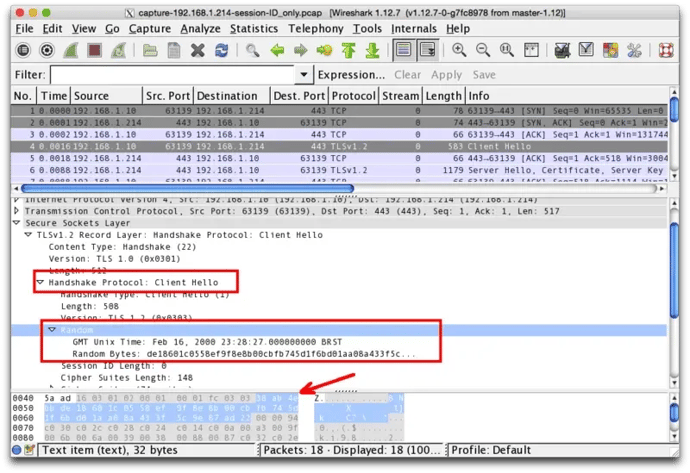Open the Analyze menu
The image size is (690, 473).
coord(200,29)
